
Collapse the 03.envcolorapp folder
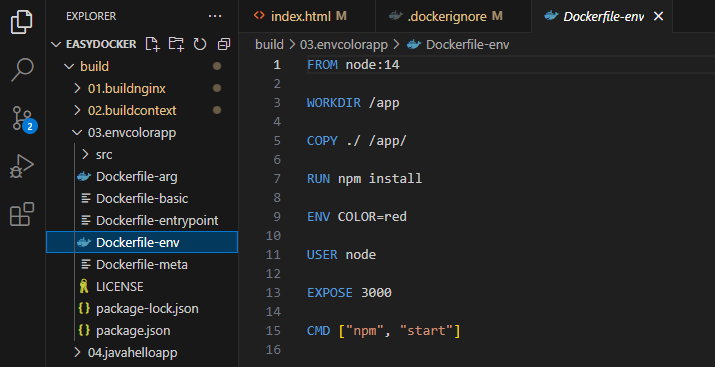click(77, 132)
